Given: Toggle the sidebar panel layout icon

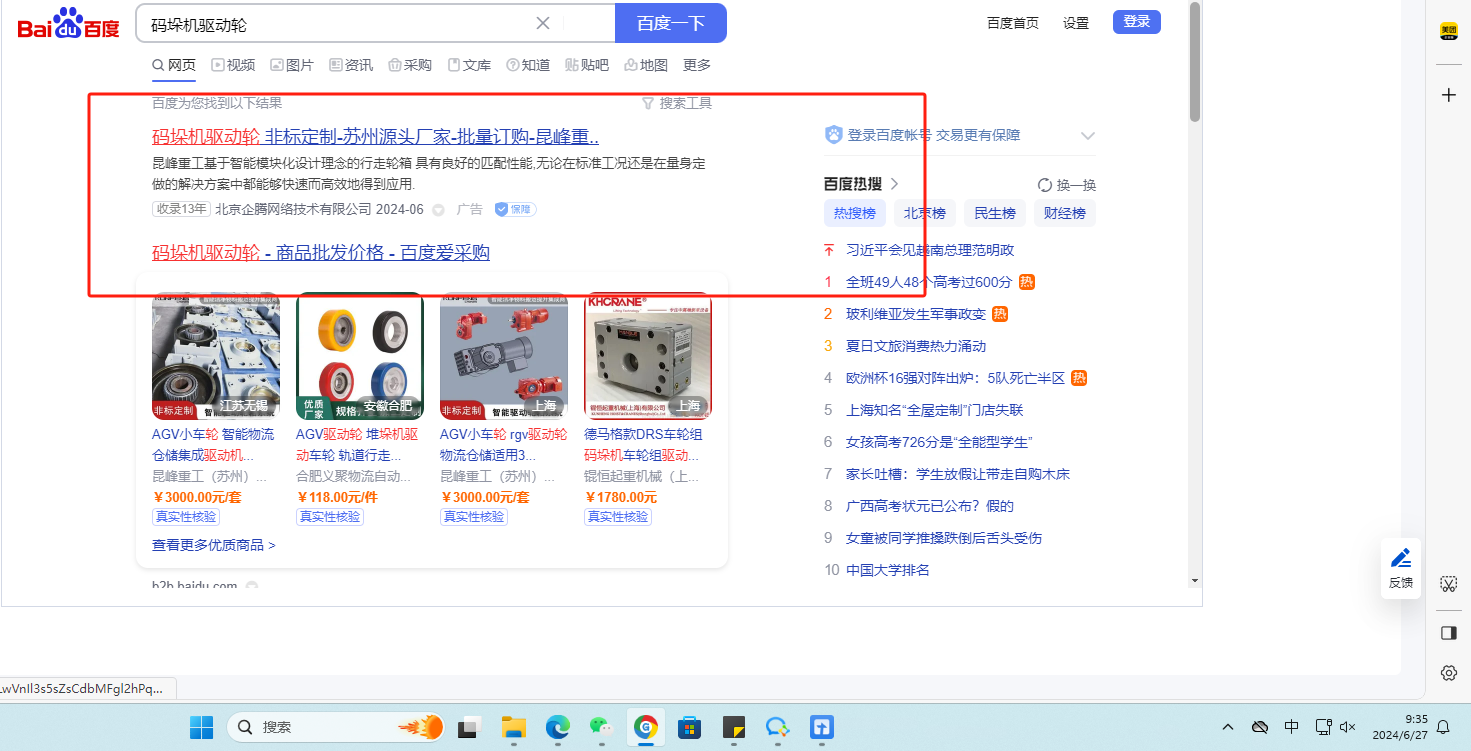Looking at the screenshot, I should click(1448, 633).
